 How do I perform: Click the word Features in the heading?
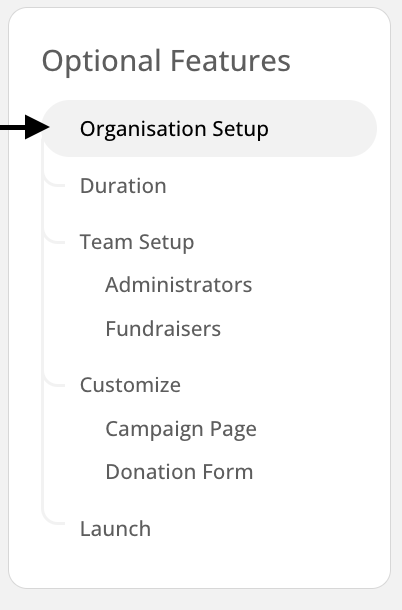[230, 61]
